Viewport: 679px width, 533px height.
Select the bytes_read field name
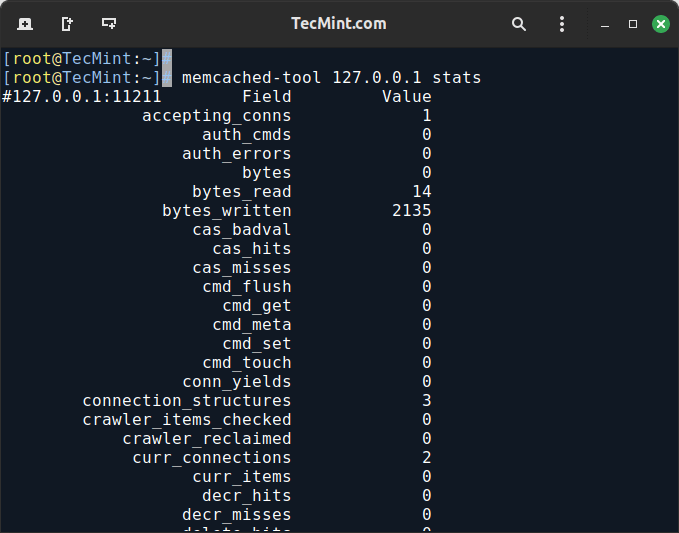pos(242,192)
